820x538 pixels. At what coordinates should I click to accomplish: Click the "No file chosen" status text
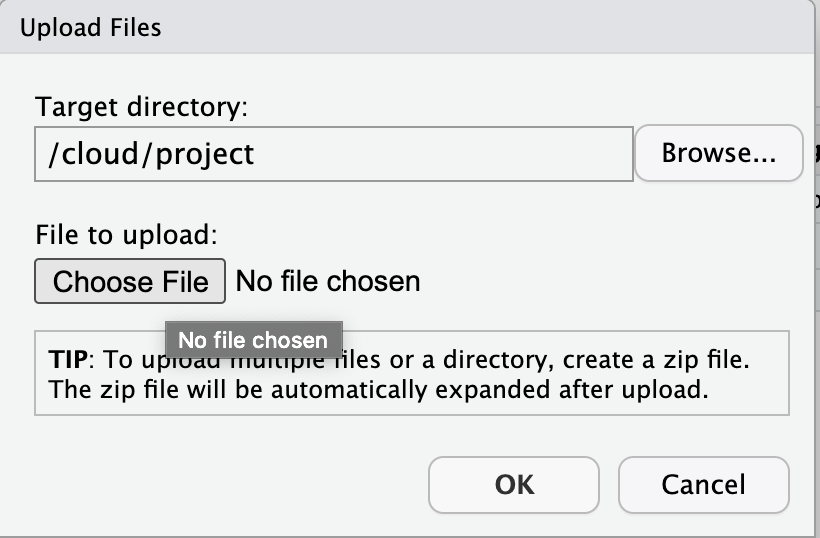click(x=327, y=281)
